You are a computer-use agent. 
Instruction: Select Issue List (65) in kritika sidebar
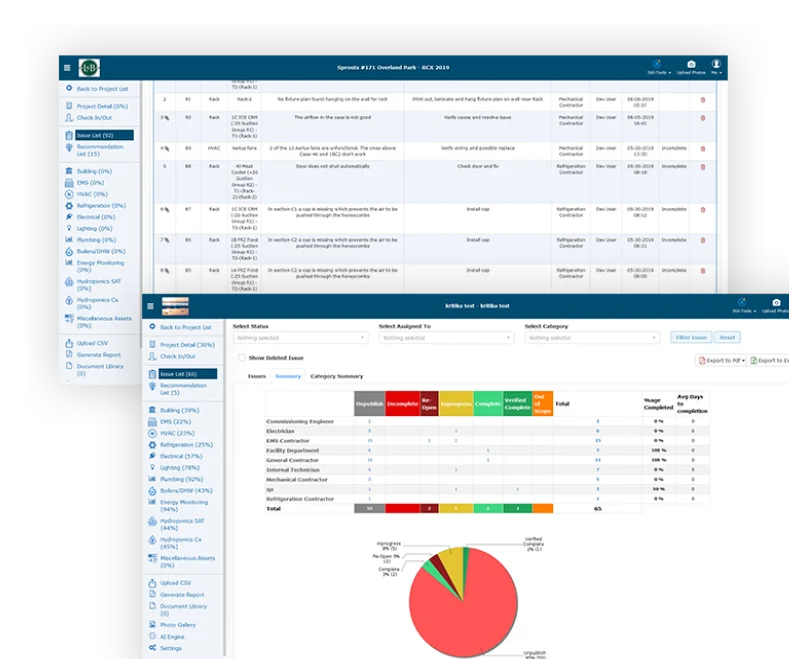pyautogui.click(x=188, y=374)
